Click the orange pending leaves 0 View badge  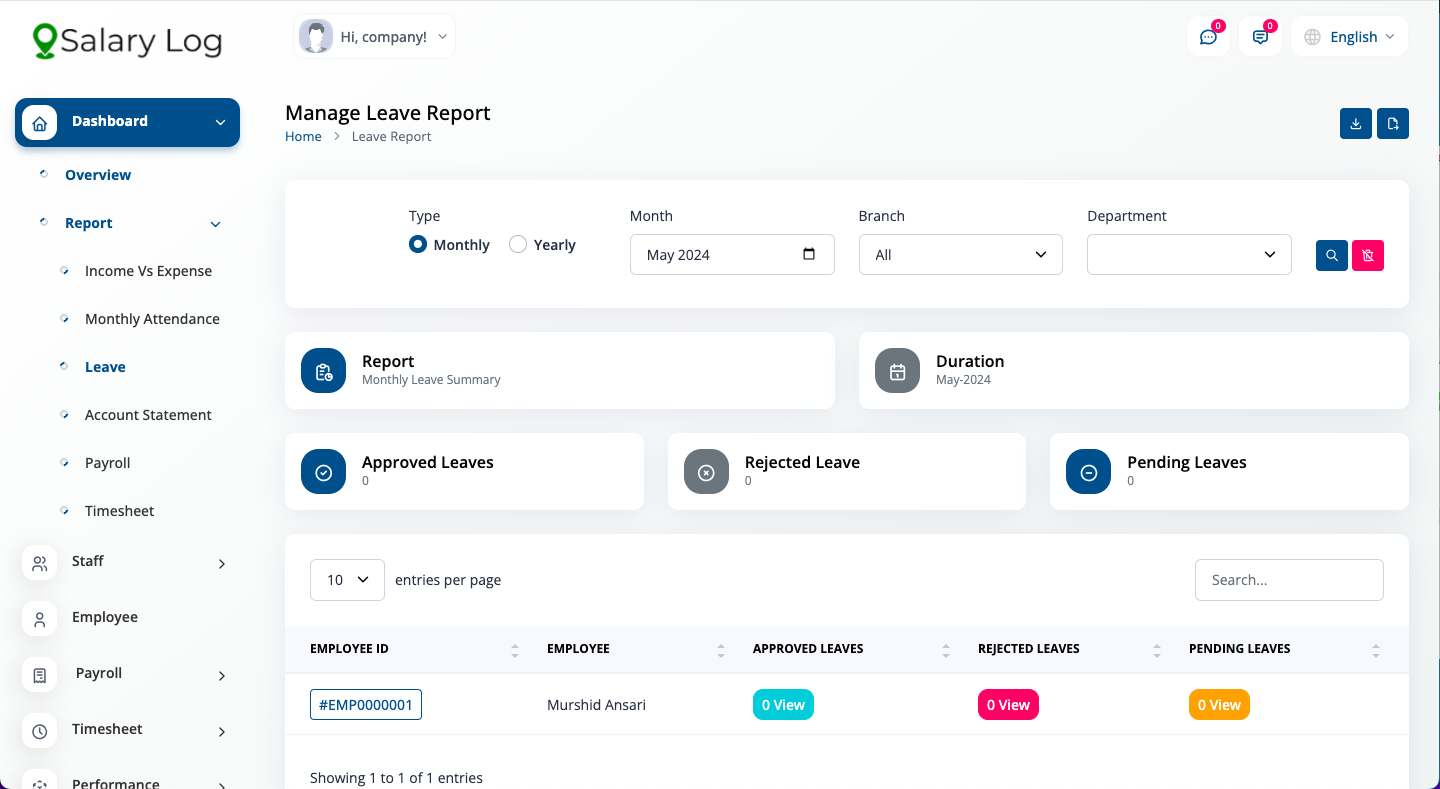pyautogui.click(x=1219, y=705)
